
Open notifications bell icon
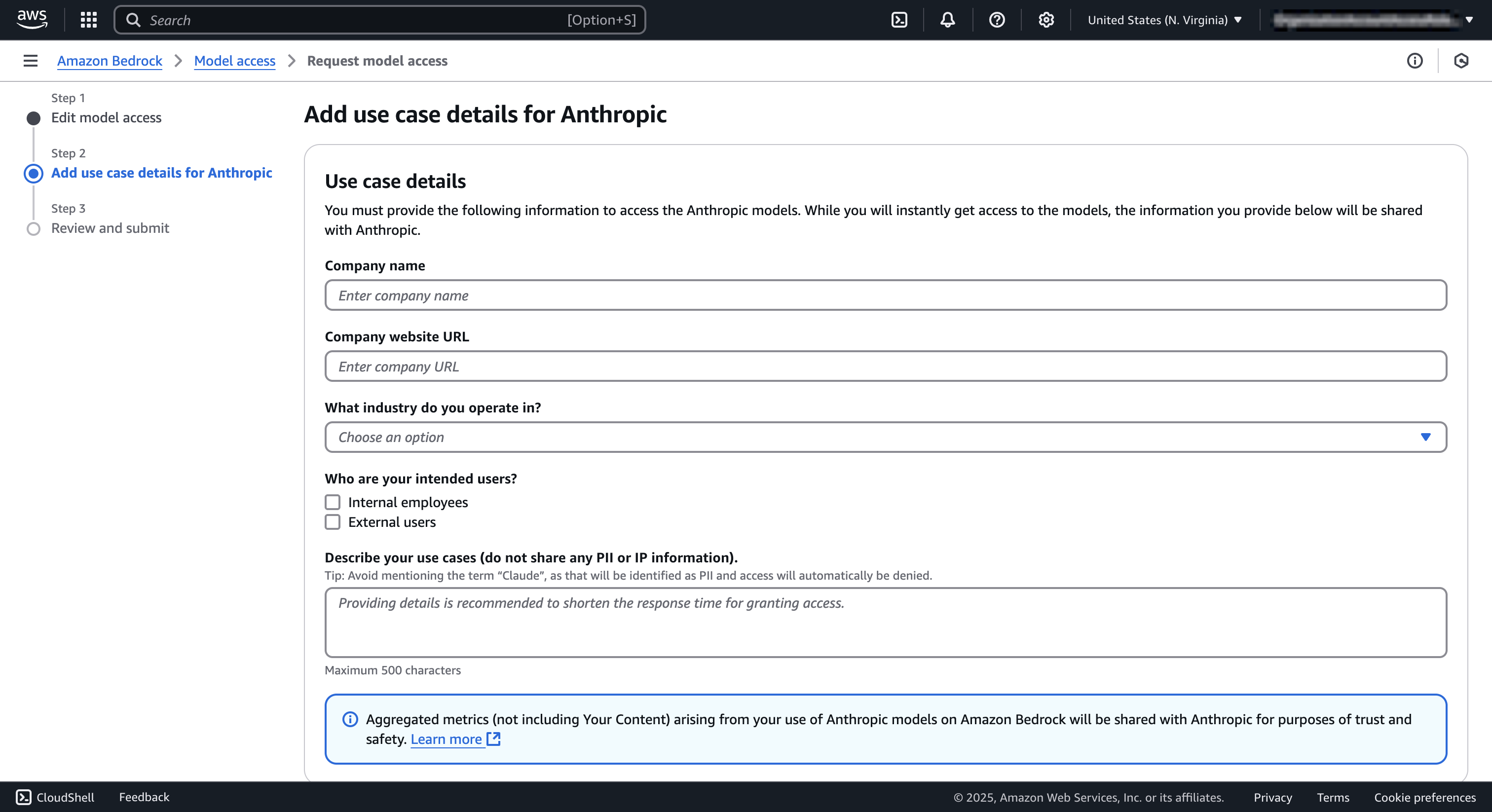[948, 20]
